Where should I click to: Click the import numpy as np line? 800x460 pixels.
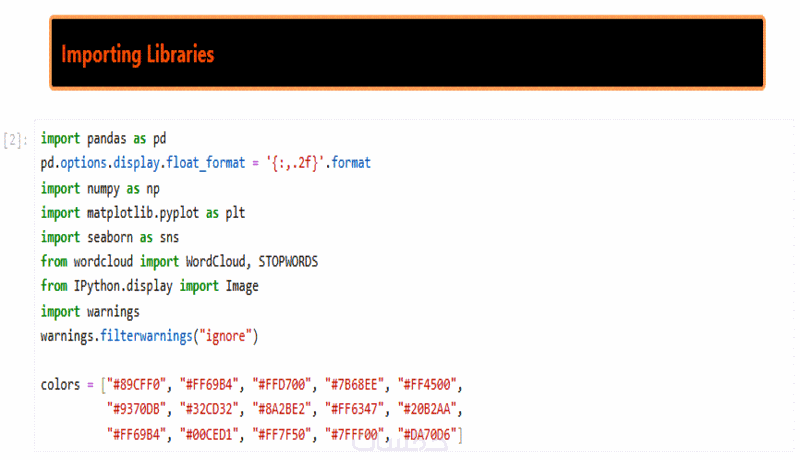[100, 188]
